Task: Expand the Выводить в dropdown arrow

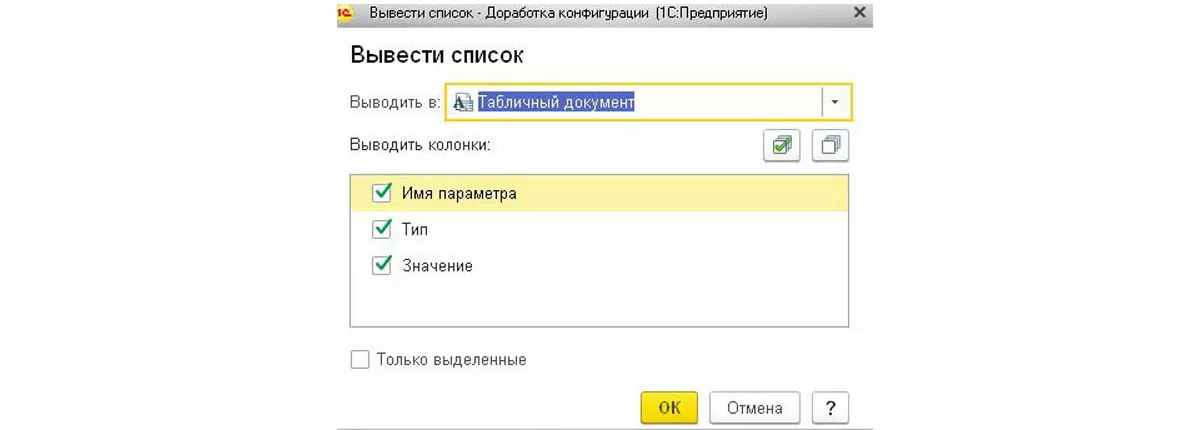Action: coord(836,102)
